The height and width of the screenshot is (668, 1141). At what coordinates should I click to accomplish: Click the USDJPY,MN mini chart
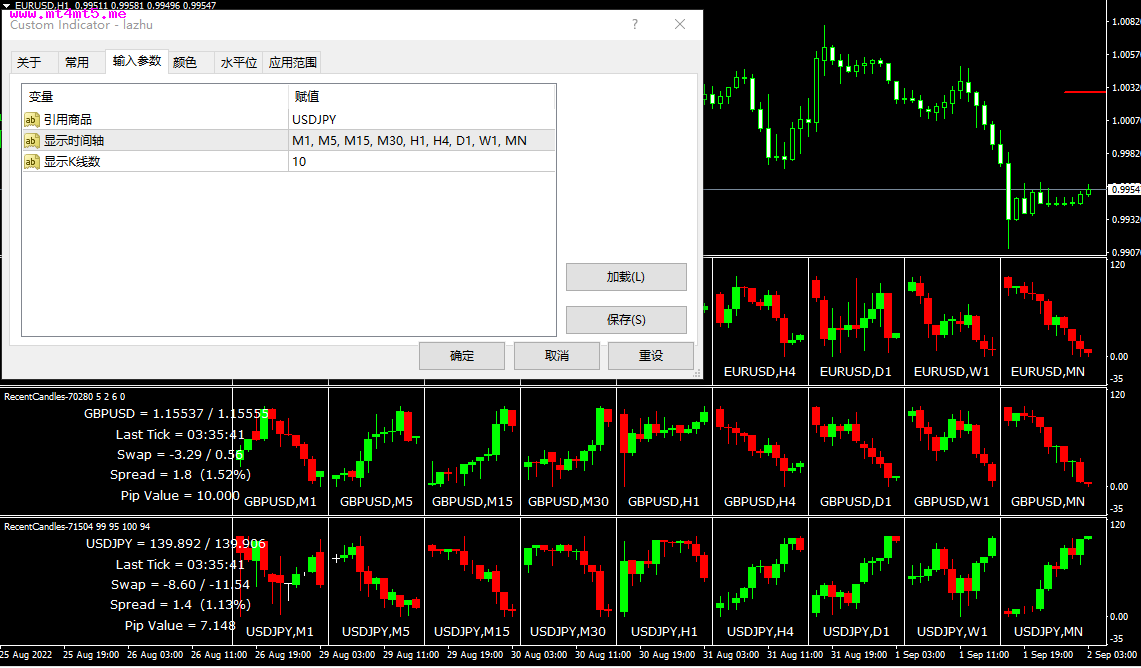click(1053, 581)
